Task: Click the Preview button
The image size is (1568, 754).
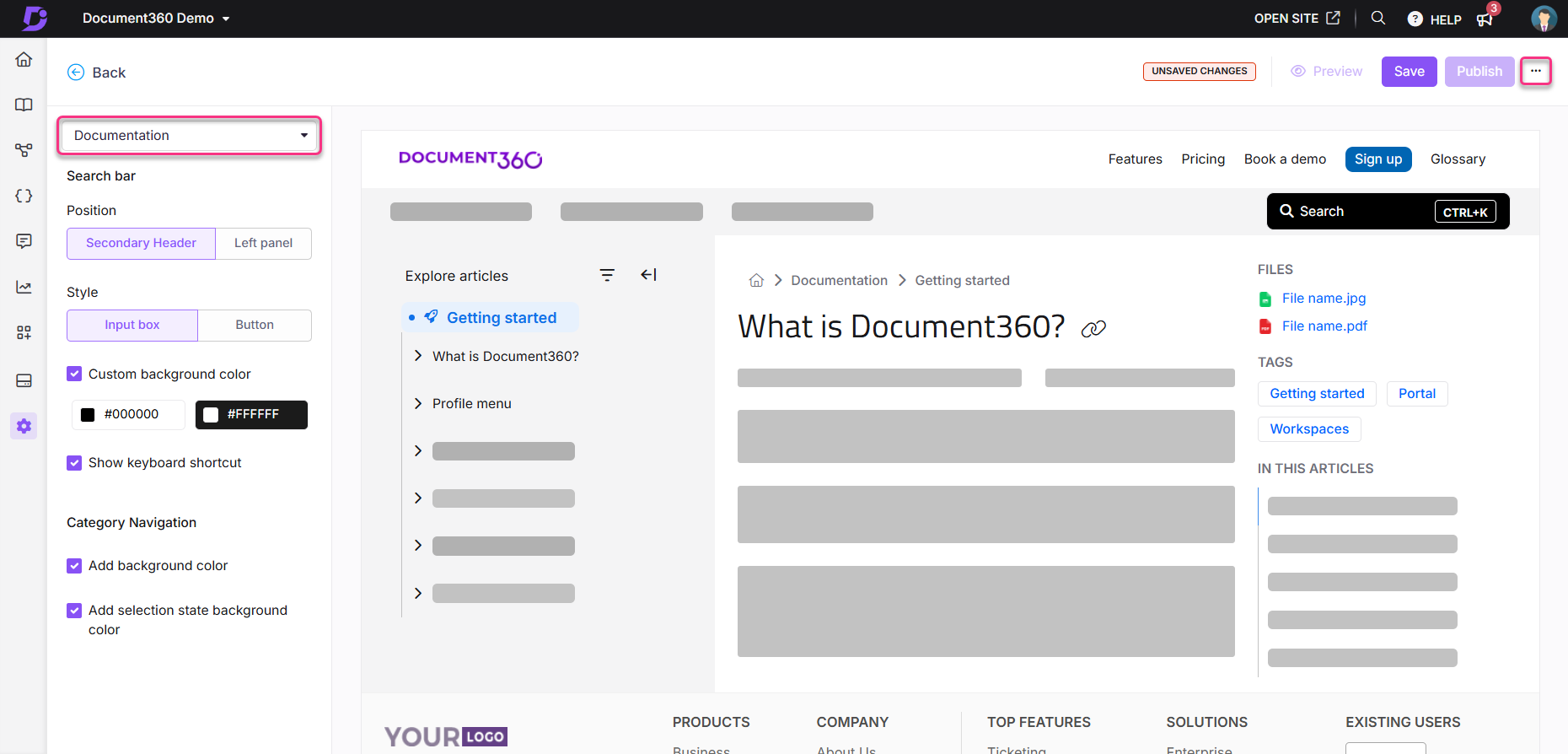Action: (x=1327, y=72)
